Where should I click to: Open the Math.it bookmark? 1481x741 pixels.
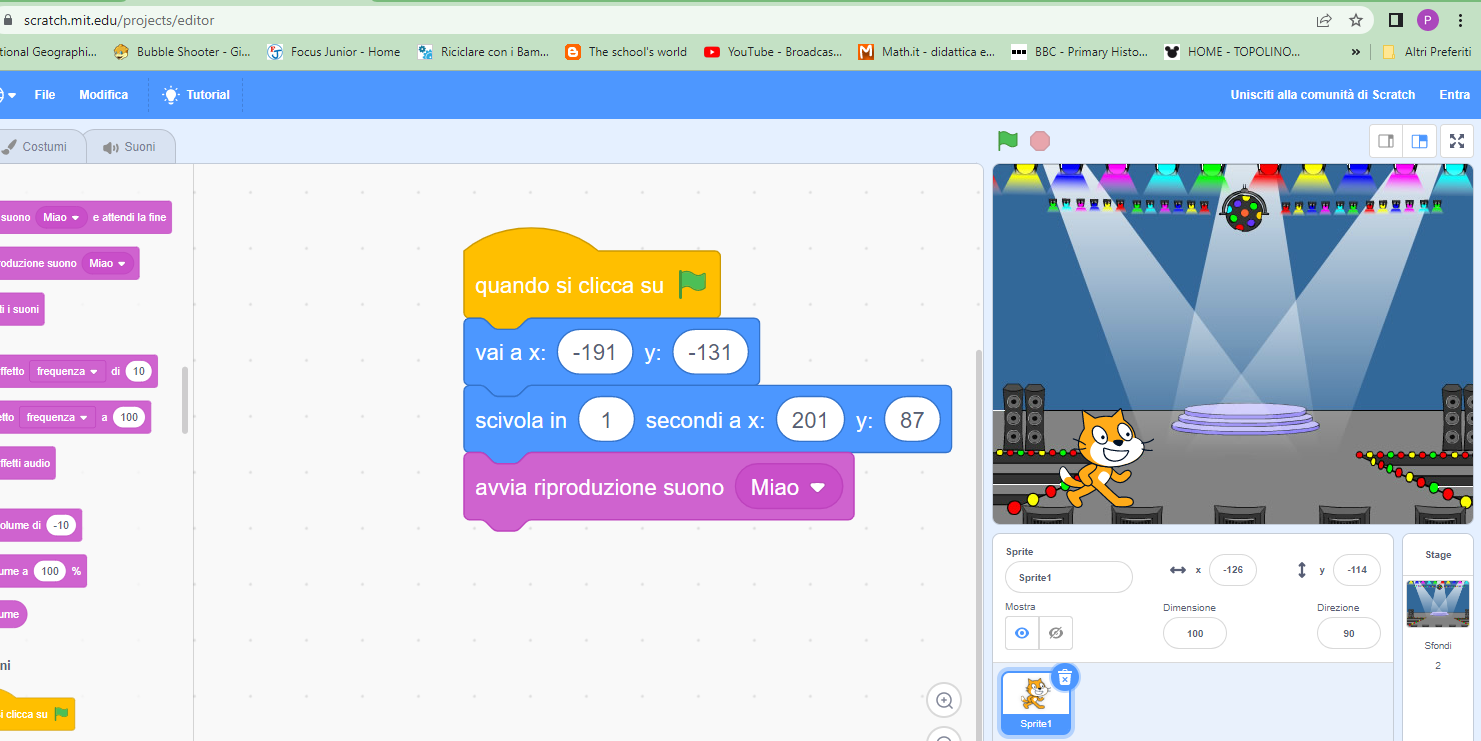(x=927, y=52)
